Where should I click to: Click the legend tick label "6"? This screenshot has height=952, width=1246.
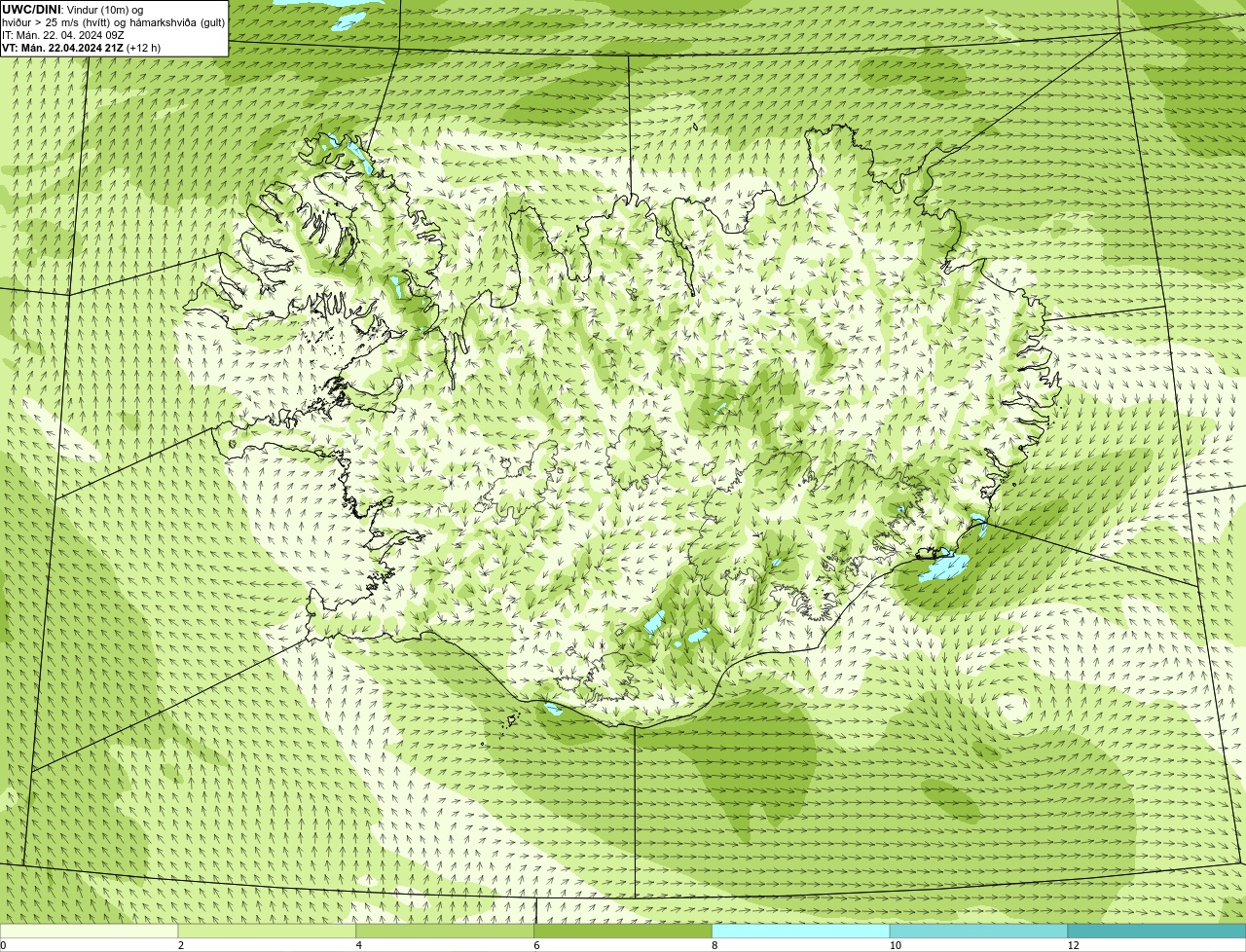click(535, 945)
